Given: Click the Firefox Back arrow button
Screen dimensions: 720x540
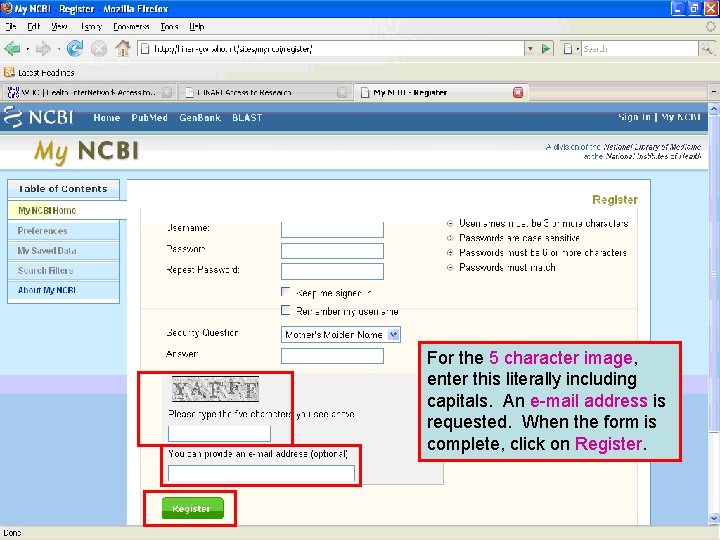Looking at the screenshot, I should (x=12, y=48).
